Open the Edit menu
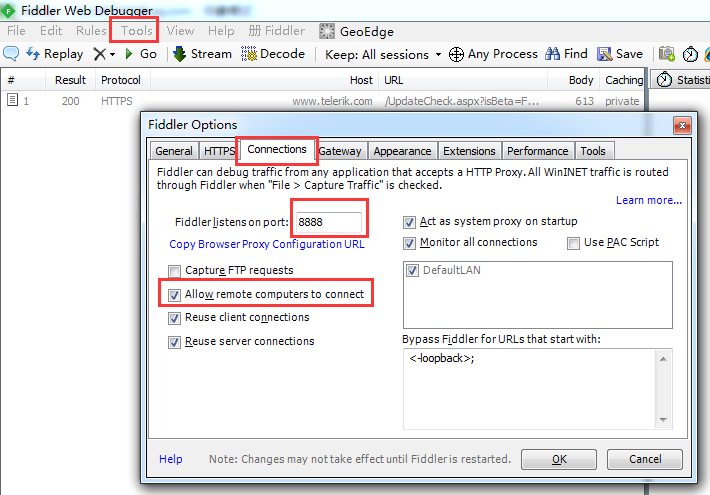 point(51,31)
